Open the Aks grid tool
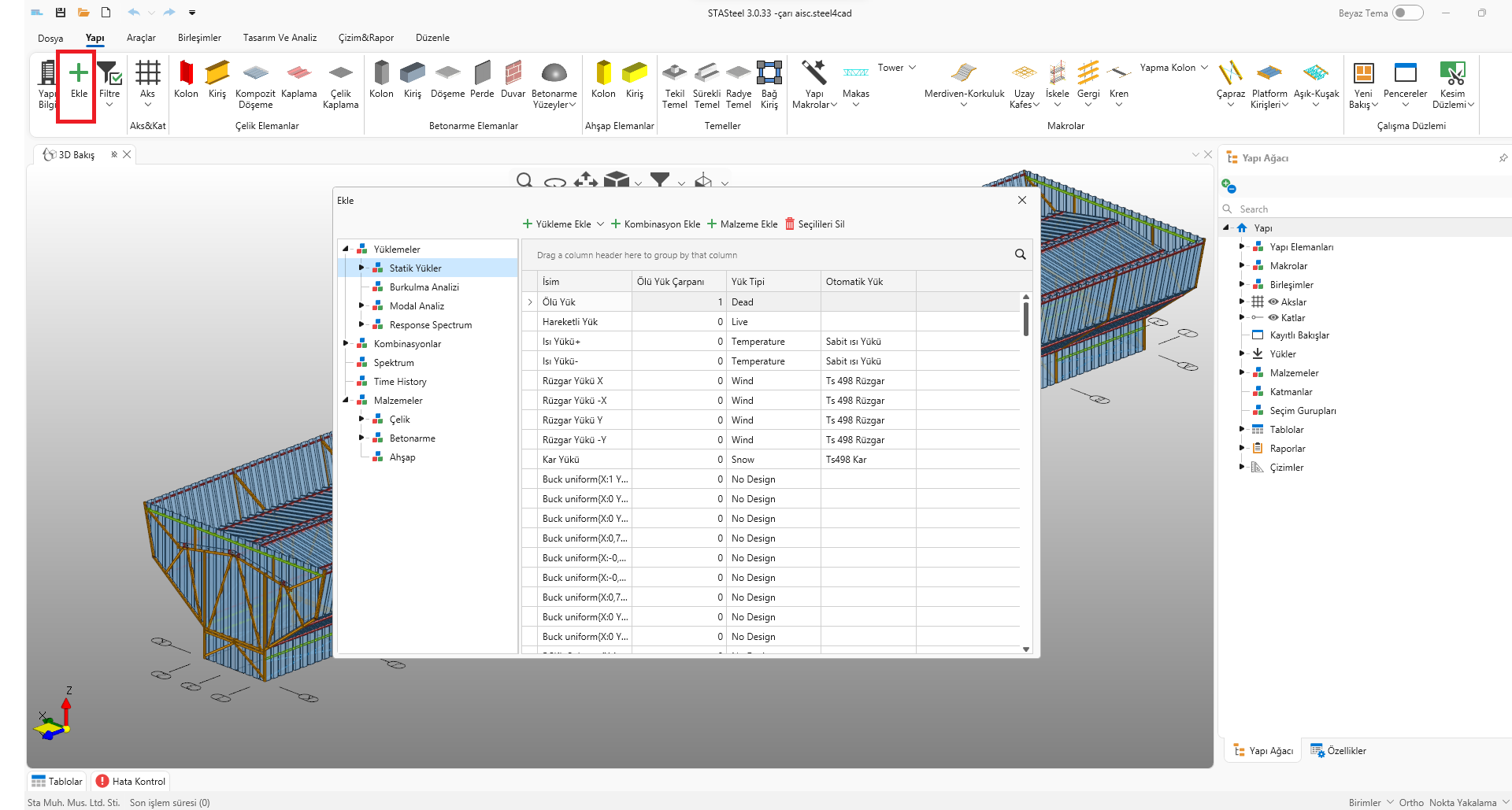The image size is (1512, 810). [147, 74]
